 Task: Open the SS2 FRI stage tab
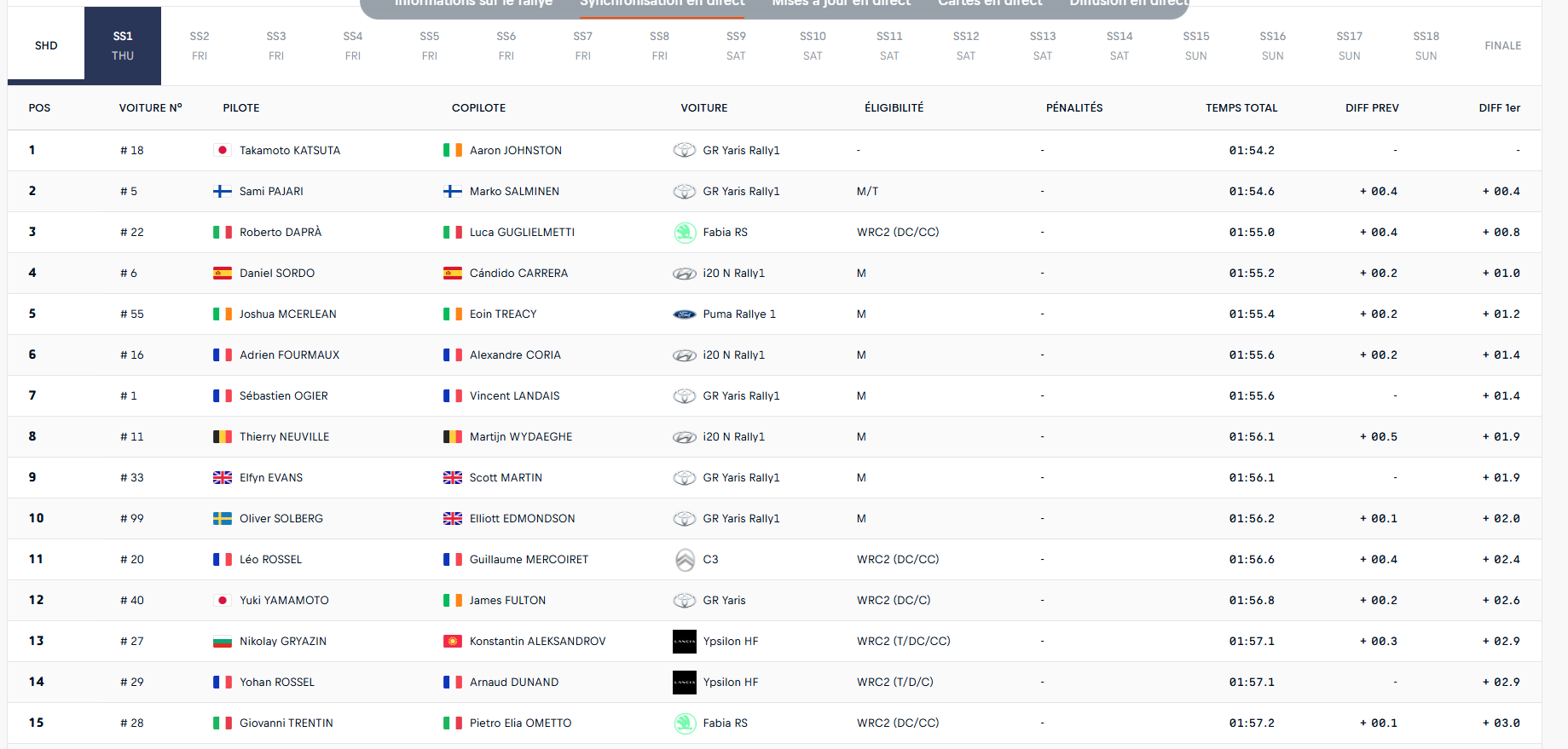(x=200, y=46)
